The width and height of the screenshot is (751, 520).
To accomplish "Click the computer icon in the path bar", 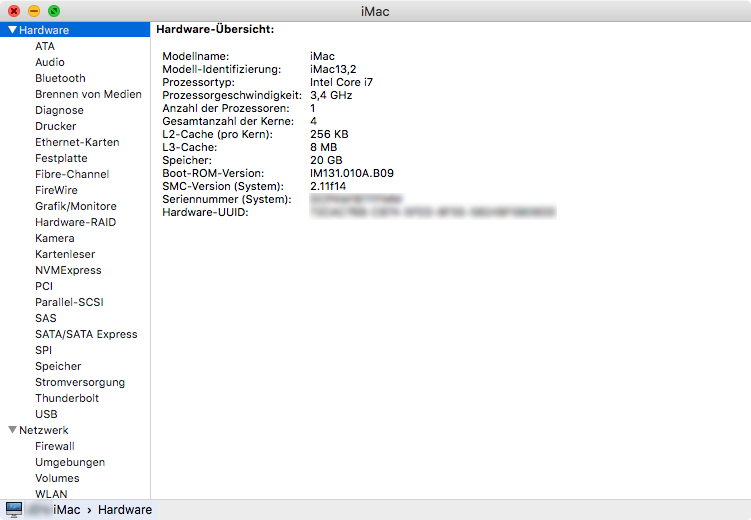I will 14,510.
